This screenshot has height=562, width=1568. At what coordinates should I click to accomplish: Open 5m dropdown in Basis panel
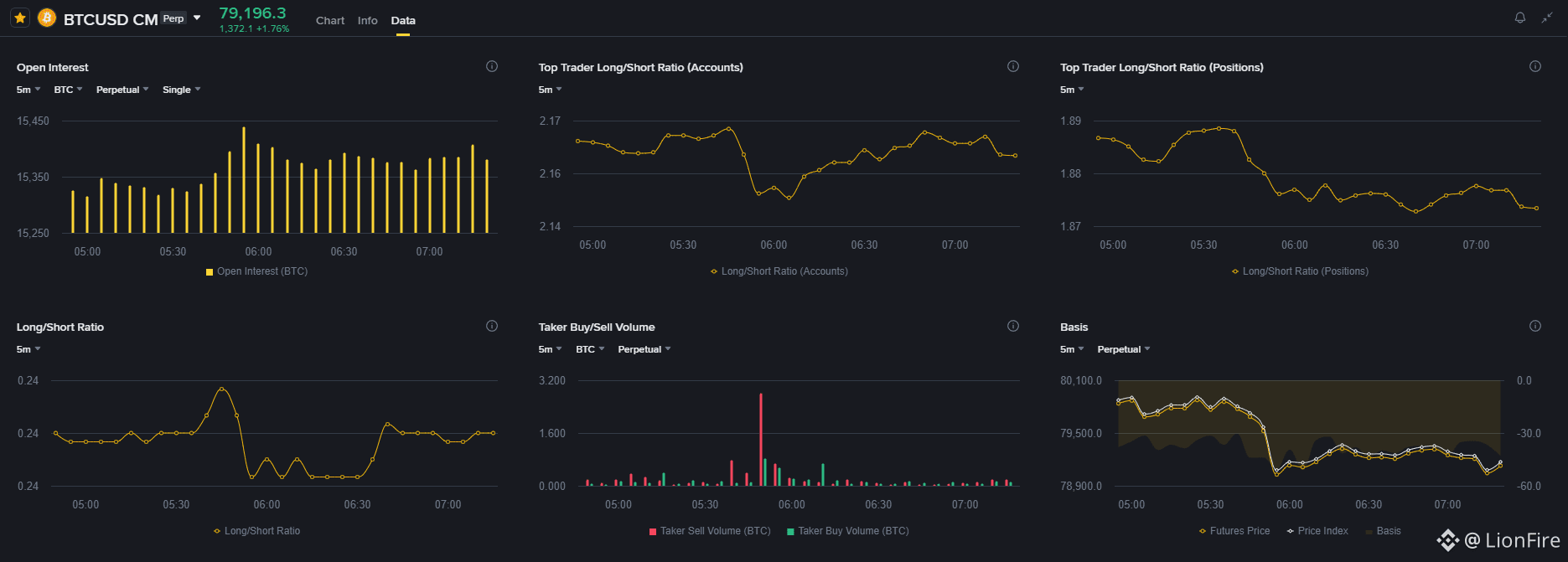pos(1072,349)
